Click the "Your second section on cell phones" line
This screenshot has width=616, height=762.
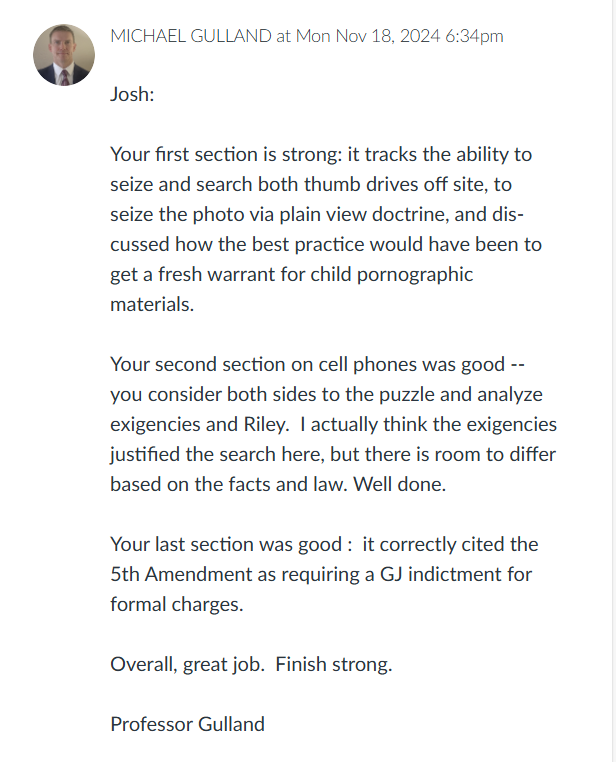317,364
